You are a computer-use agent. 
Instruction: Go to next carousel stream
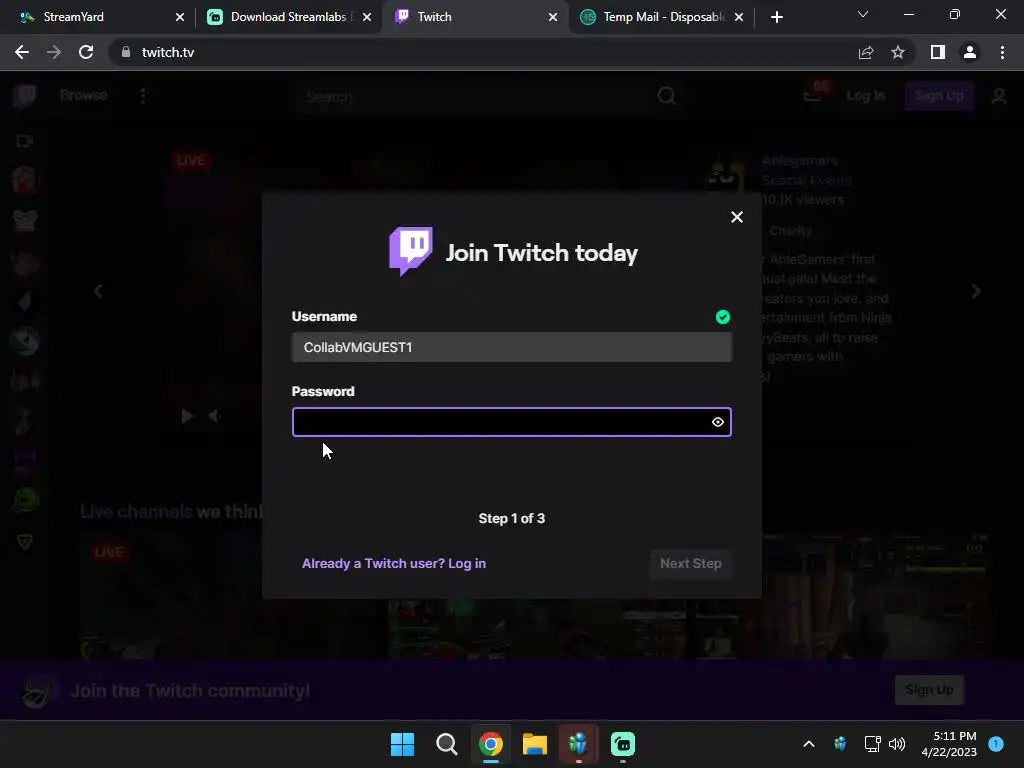976,291
